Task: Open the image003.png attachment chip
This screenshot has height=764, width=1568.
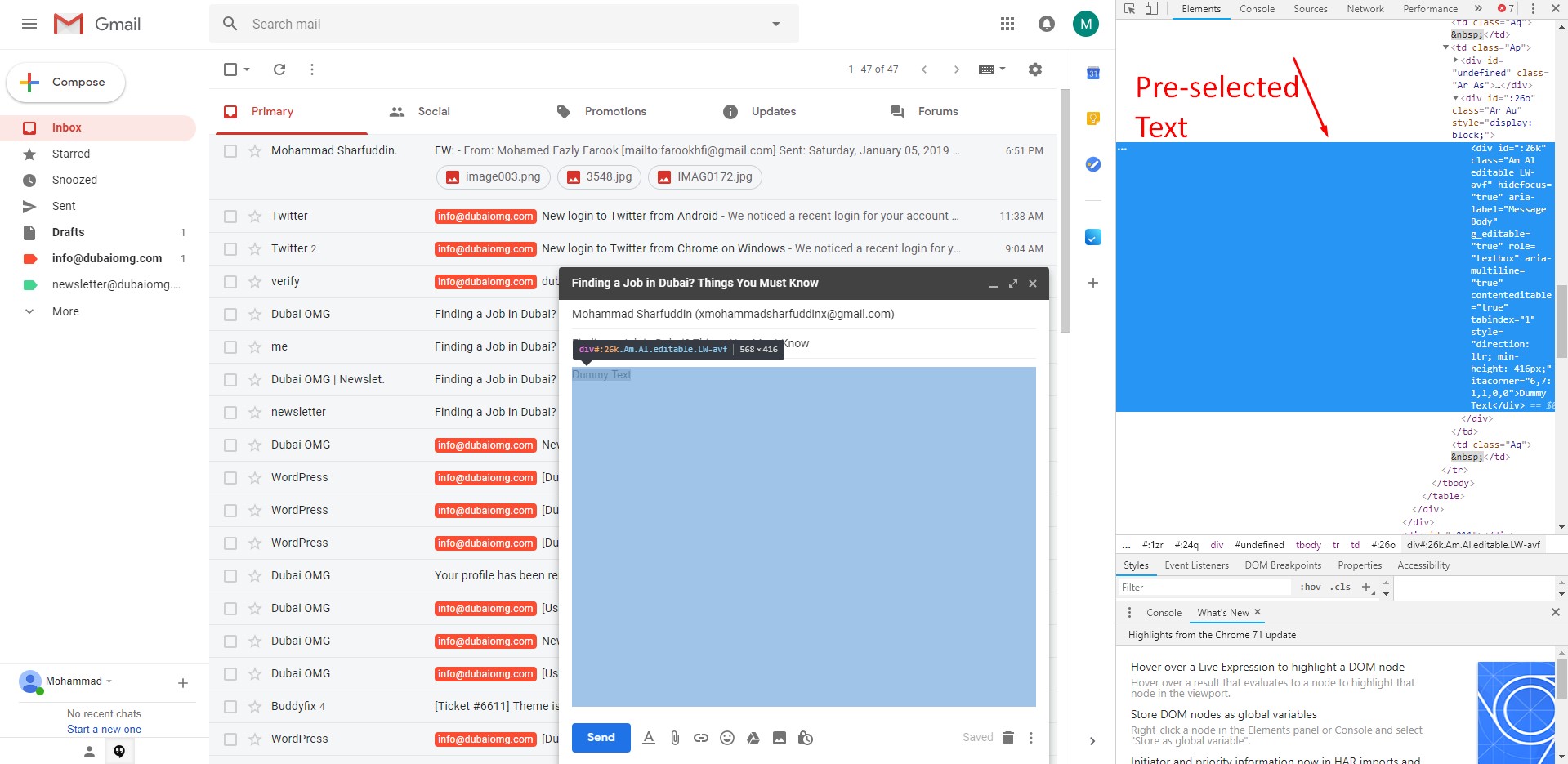Action: (494, 177)
